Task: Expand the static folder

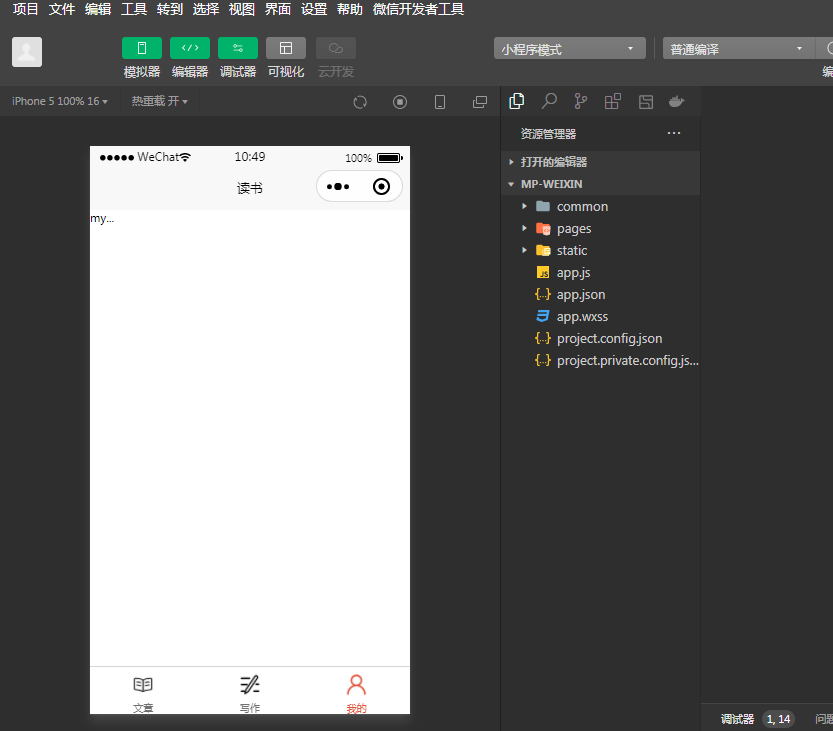Action: pyautogui.click(x=600, y=250)
